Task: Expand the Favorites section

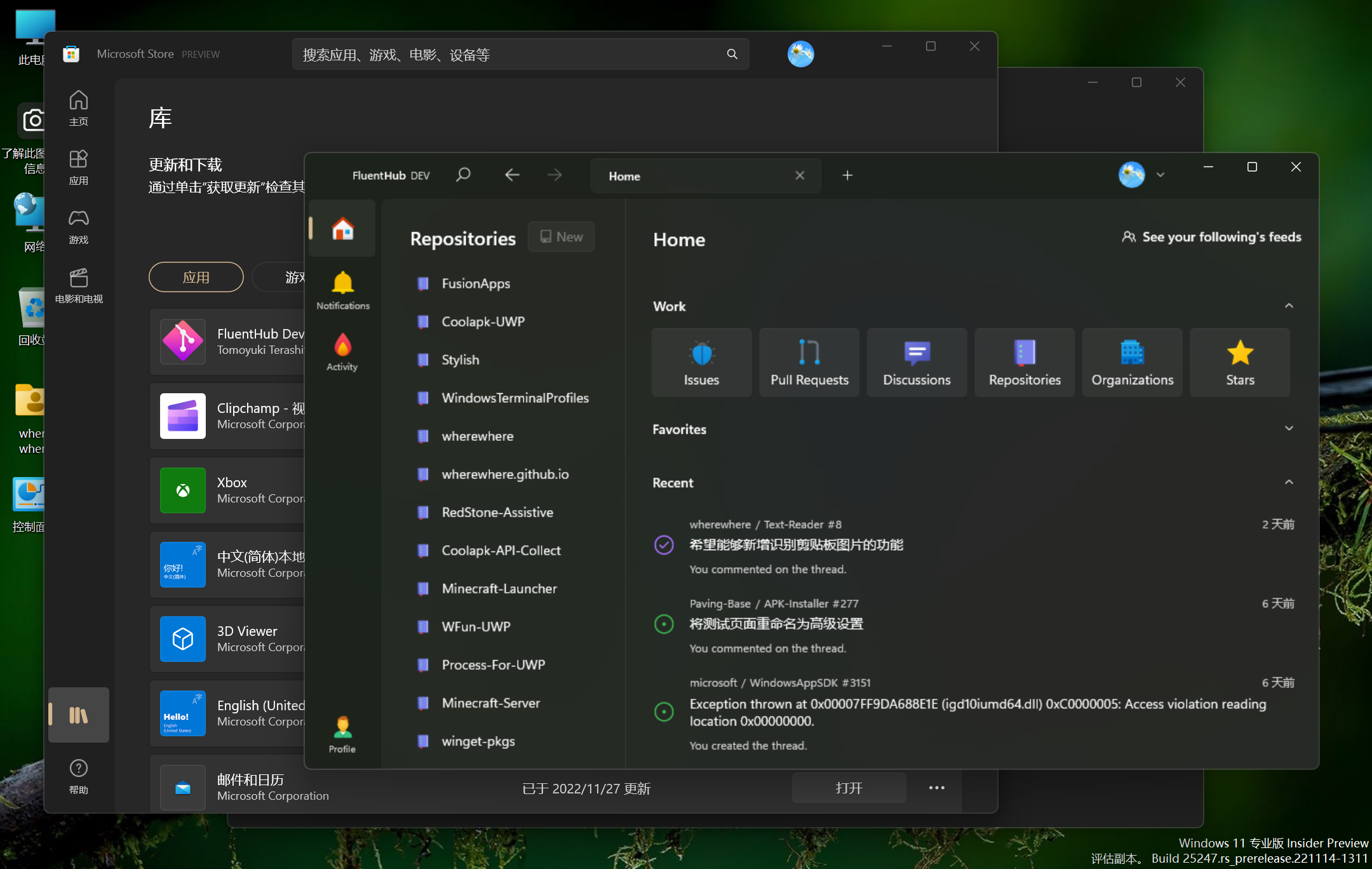Action: click(1289, 429)
